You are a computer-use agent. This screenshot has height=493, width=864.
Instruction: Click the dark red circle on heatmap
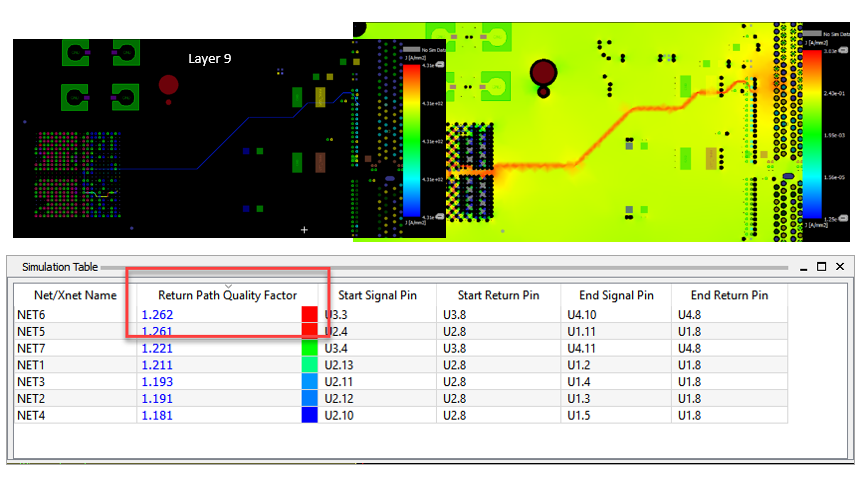543,73
